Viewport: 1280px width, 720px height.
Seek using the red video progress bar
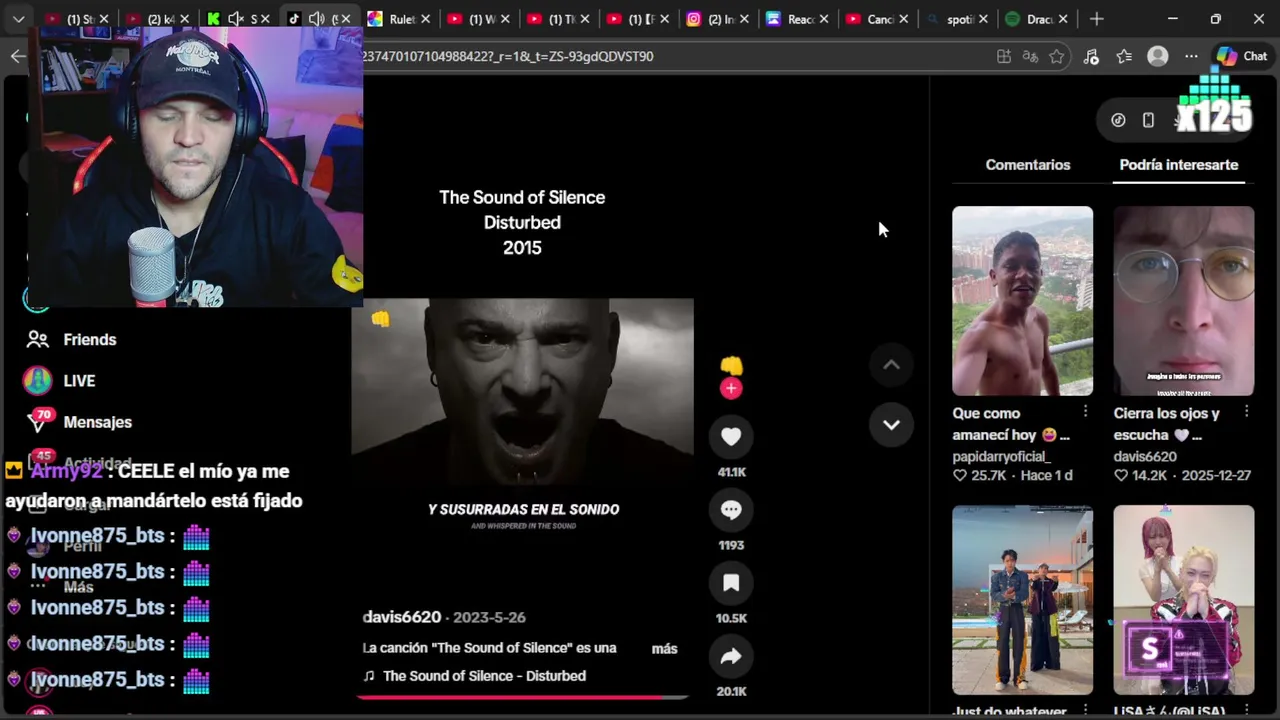(x=522, y=697)
